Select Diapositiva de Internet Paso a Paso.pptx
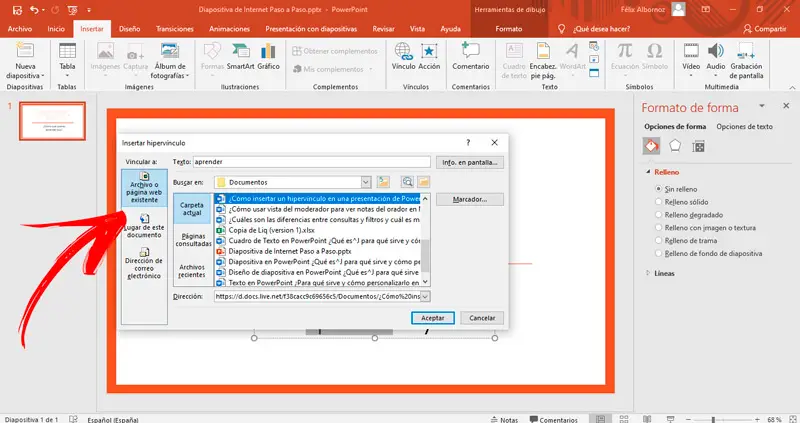This screenshot has height=423, width=800. click(290, 251)
